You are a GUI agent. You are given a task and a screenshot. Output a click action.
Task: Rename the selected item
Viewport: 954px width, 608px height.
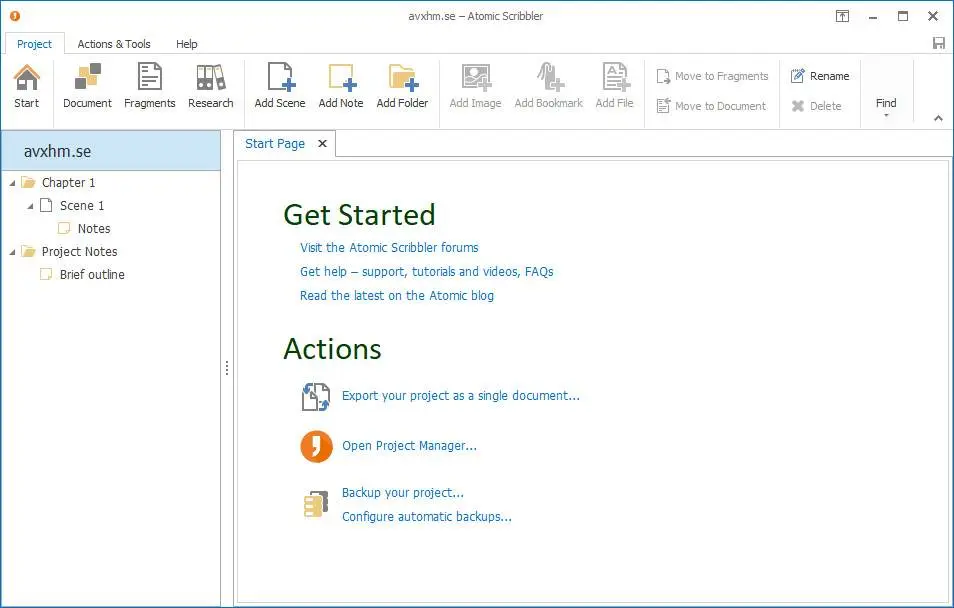[x=820, y=76]
